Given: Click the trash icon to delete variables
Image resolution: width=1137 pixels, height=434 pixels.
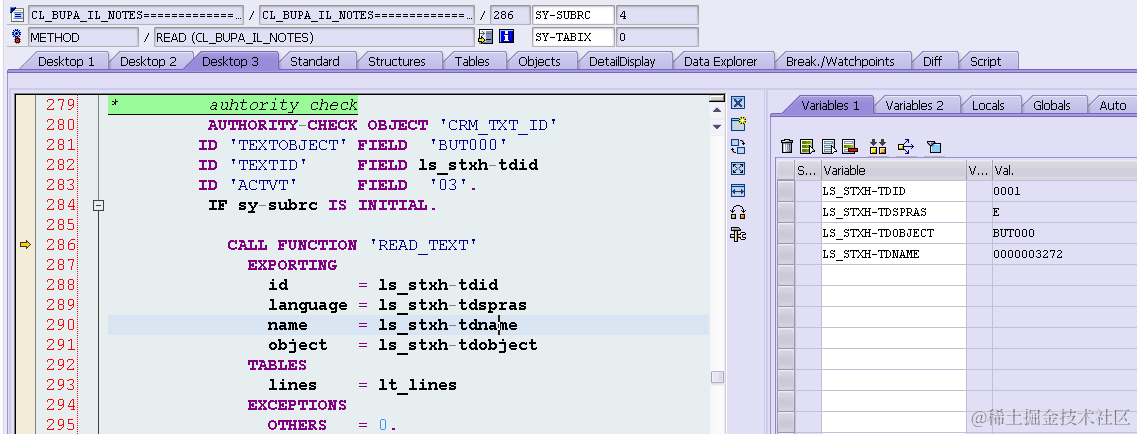Looking at the screenshot, I should pos(787,146).
